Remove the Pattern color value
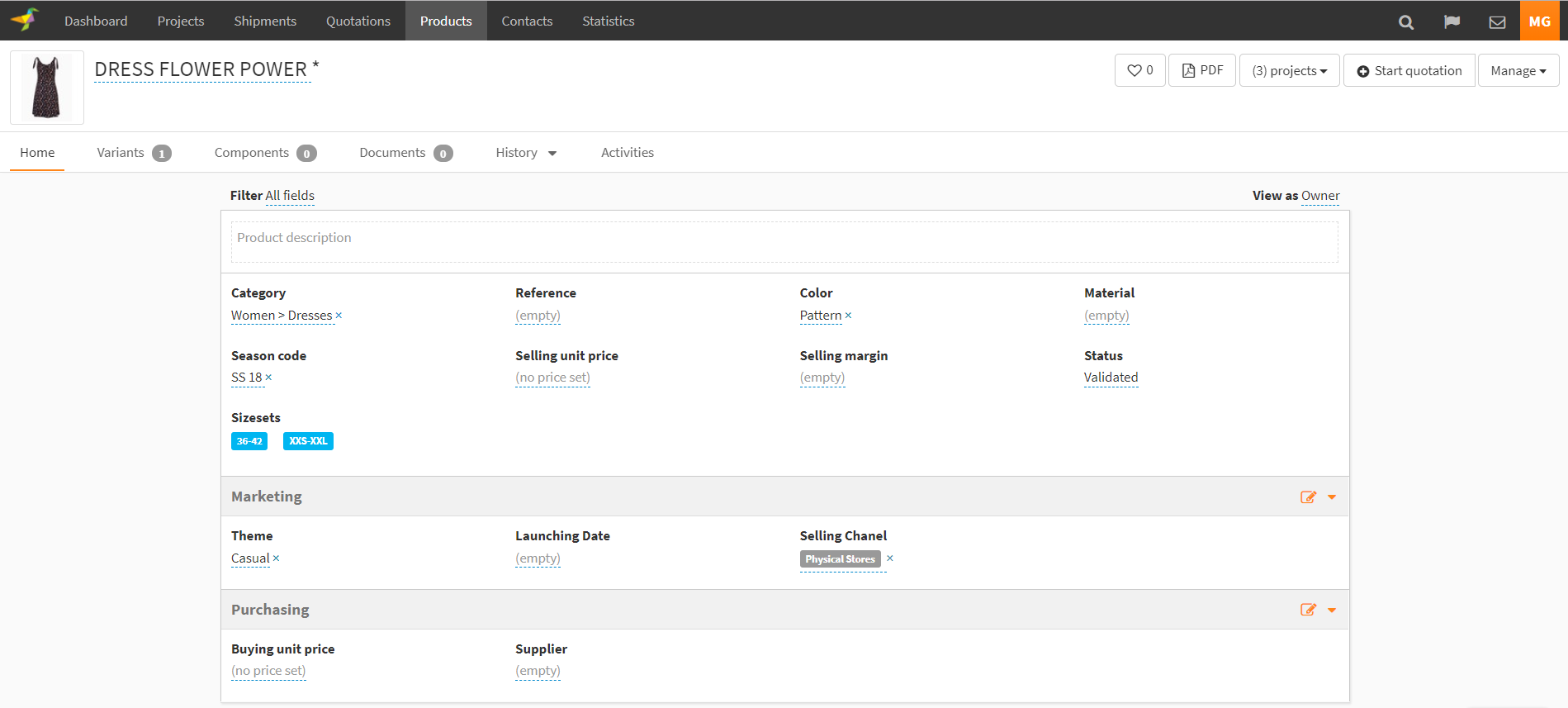Viewport: 1568px width, 708px height. click(x=848, y=316)
